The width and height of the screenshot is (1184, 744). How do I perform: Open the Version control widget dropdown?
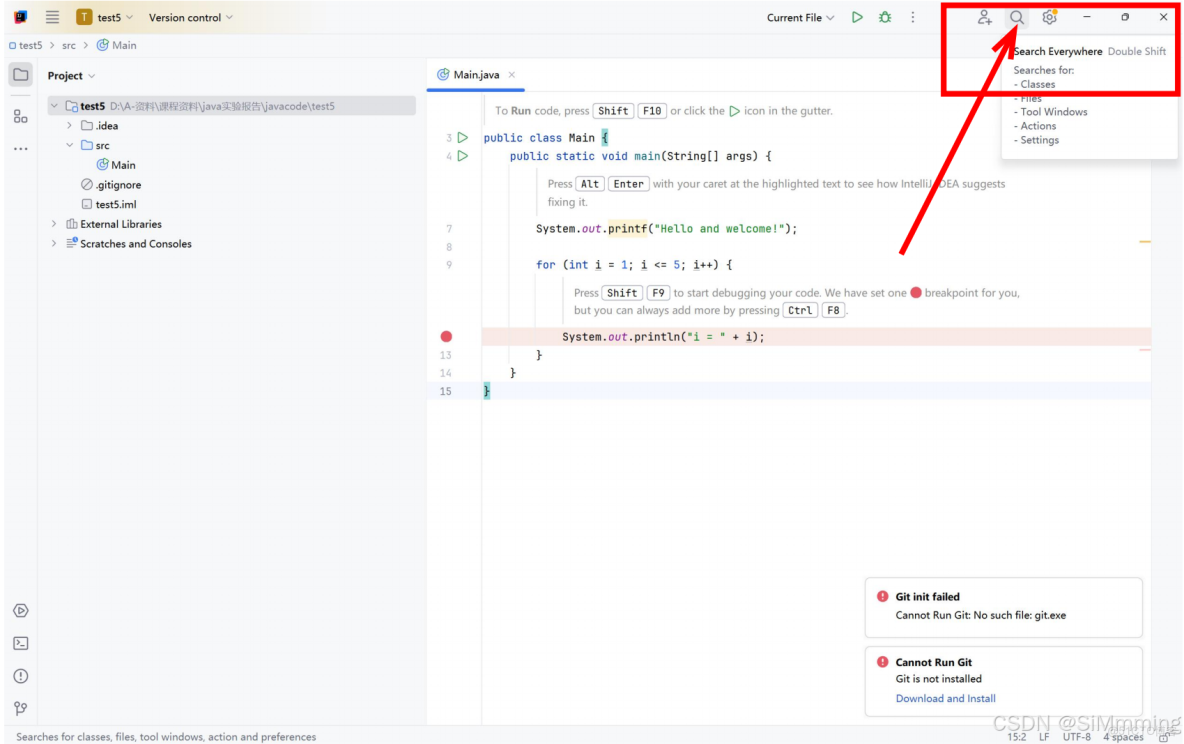(x=190, y=17)
